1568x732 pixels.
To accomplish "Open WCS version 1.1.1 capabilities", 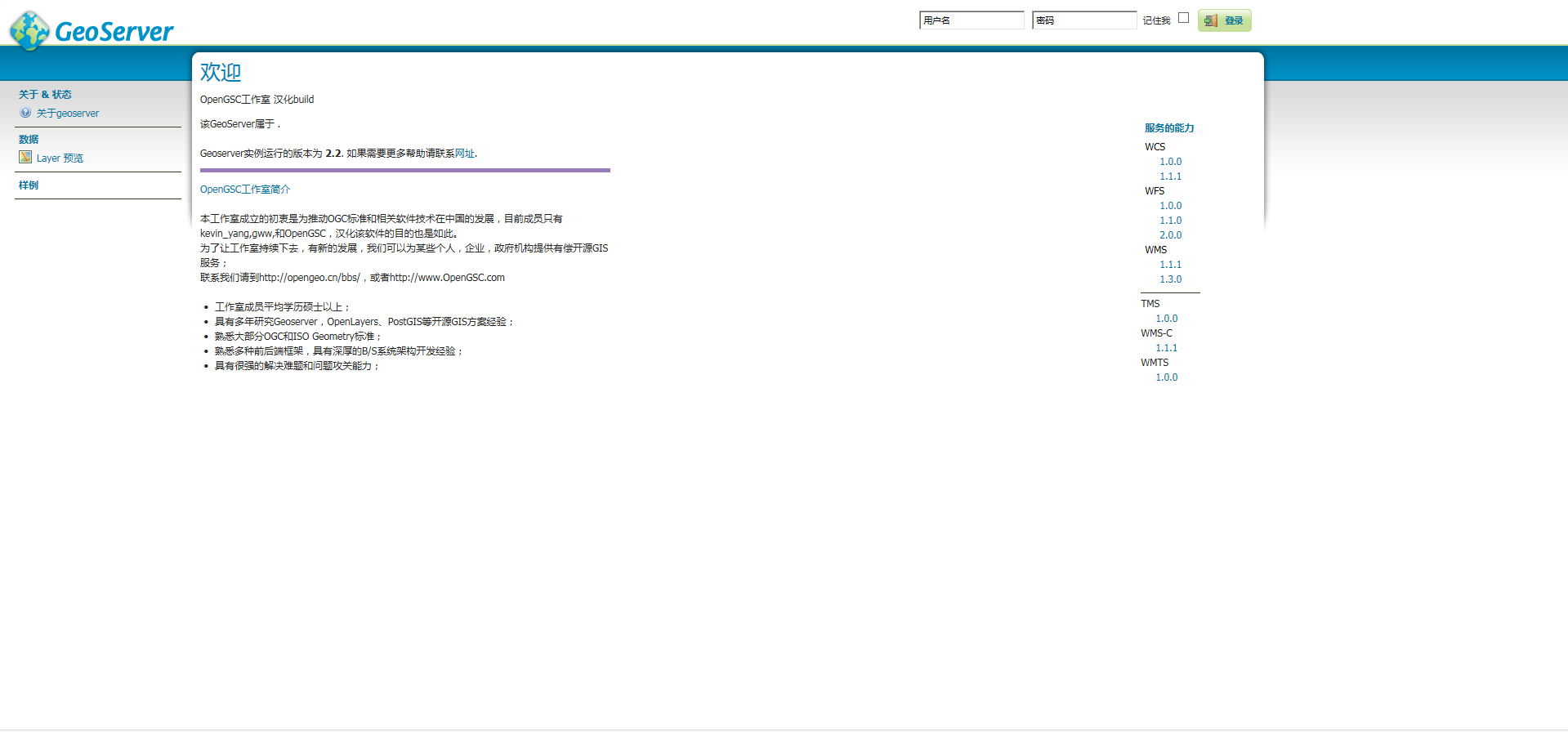I will (1170, 176).
